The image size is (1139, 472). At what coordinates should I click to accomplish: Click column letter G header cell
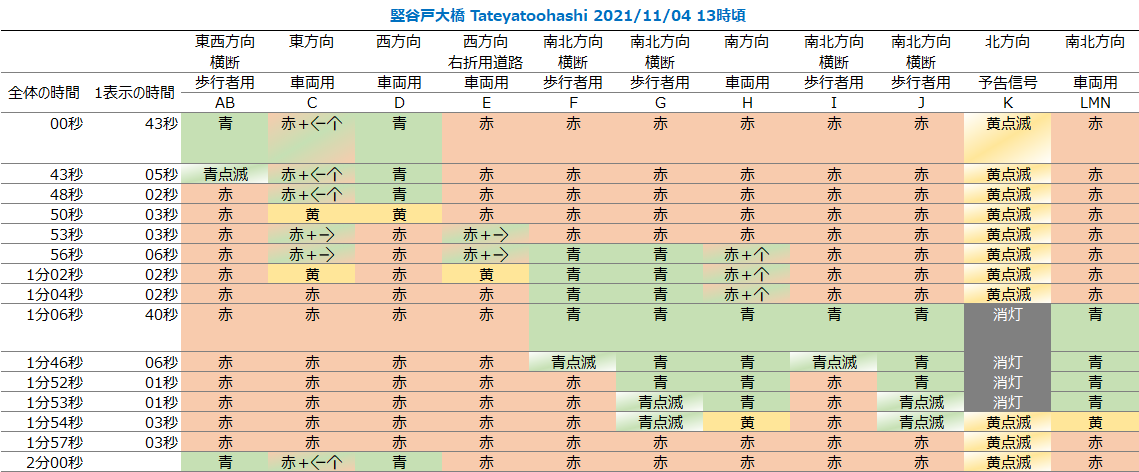tap(660, 103)
